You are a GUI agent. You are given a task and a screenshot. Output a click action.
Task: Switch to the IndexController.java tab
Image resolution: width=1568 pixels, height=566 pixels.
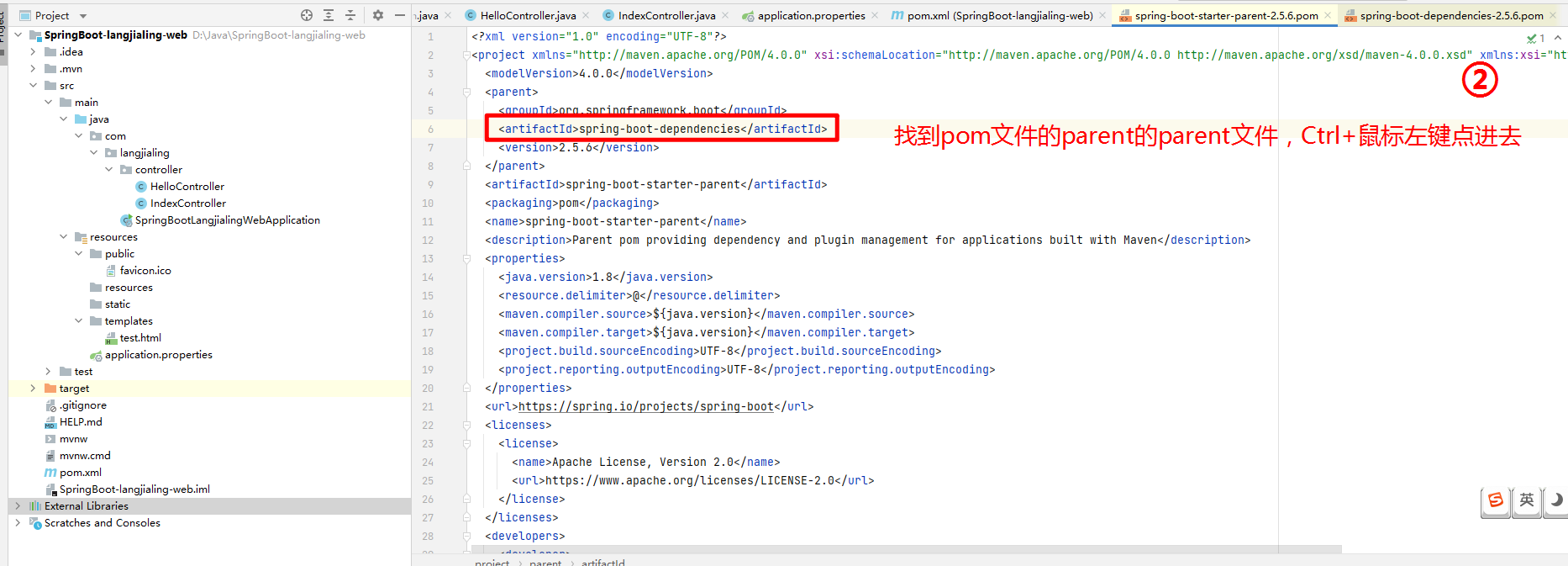666,15
